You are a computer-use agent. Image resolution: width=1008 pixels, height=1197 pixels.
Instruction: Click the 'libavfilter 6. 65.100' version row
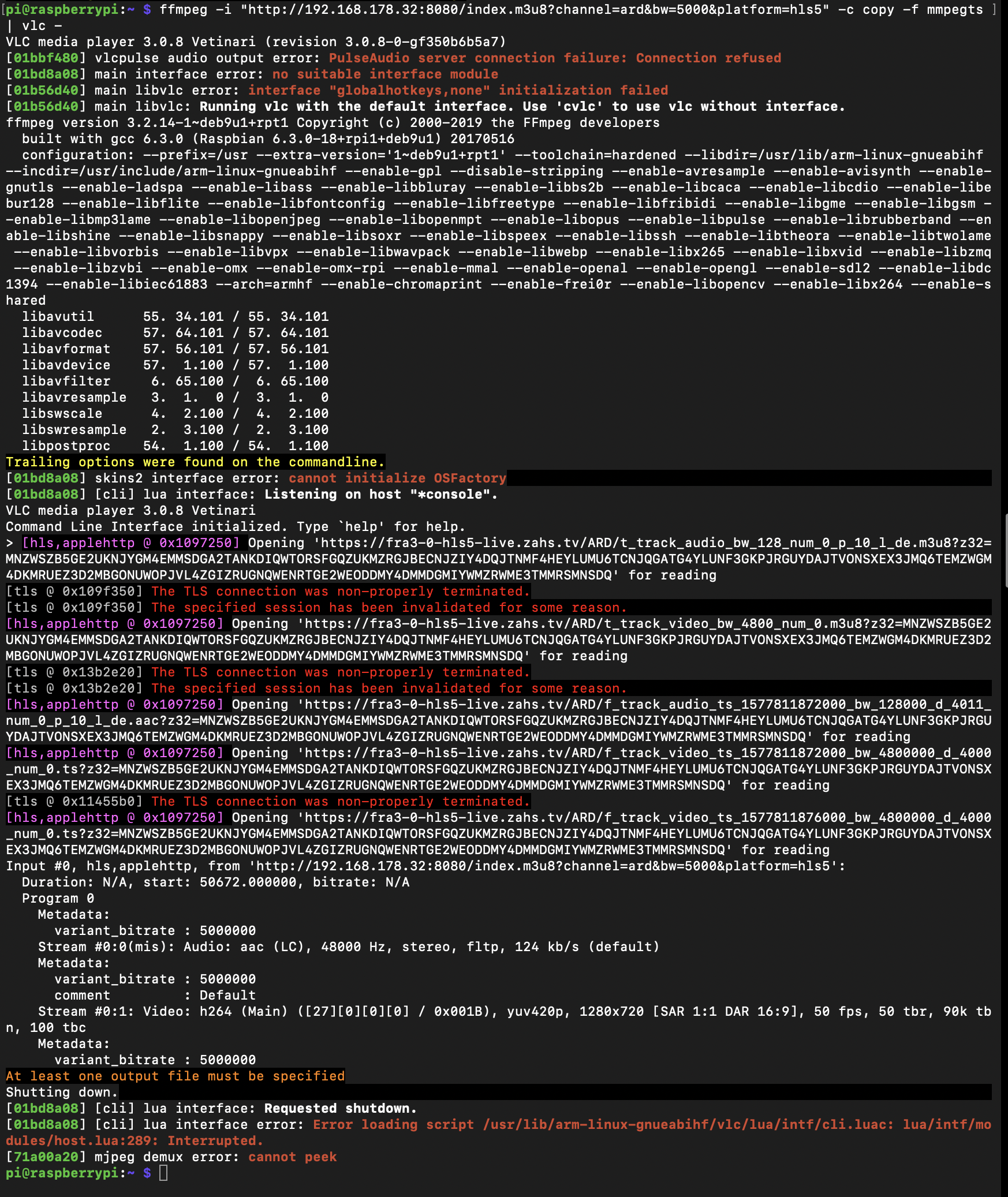(x=176, y=381)
